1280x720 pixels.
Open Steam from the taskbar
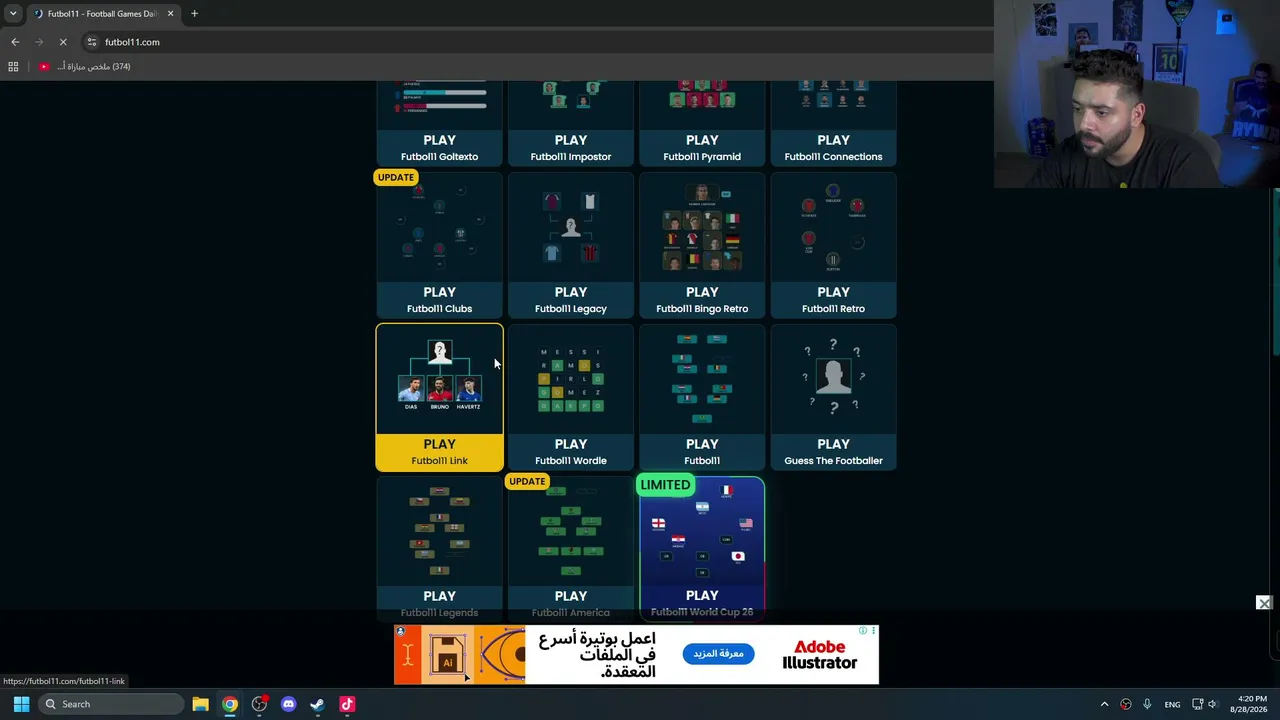[x=317, y=704]
